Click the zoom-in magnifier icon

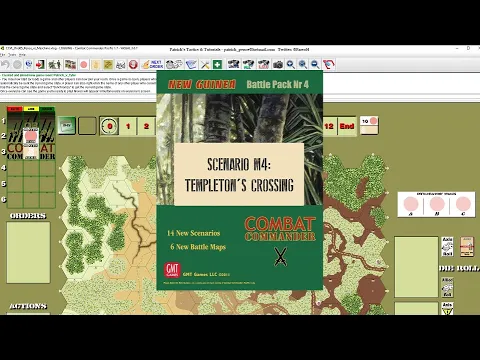point(291,64)
